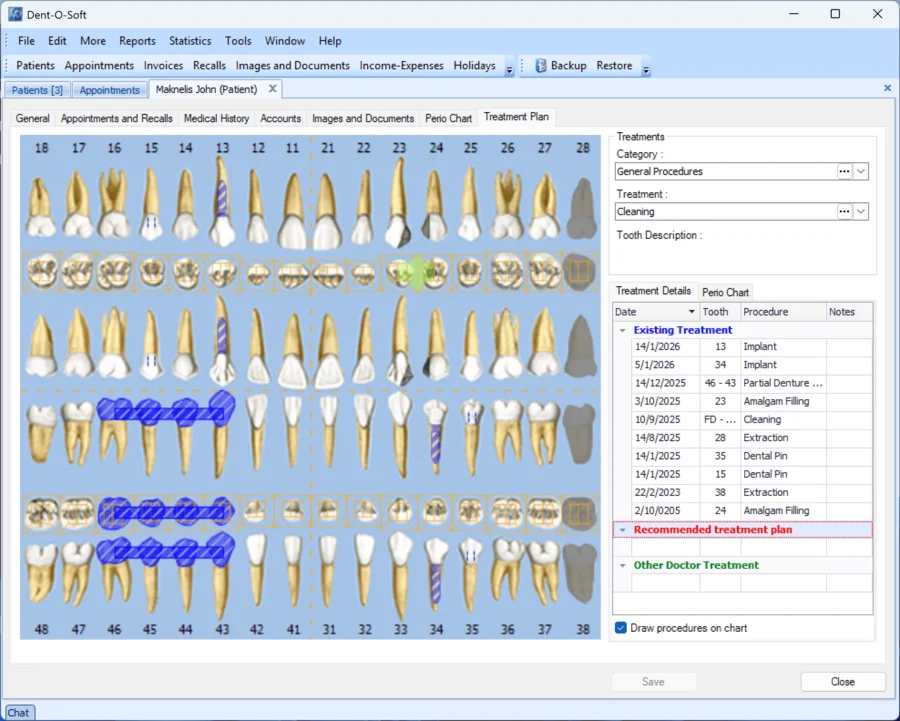Click the Dent-O-Soft icon in the title bar
Image resolution: width=900 pixels, height=721 pixels.
14,14
